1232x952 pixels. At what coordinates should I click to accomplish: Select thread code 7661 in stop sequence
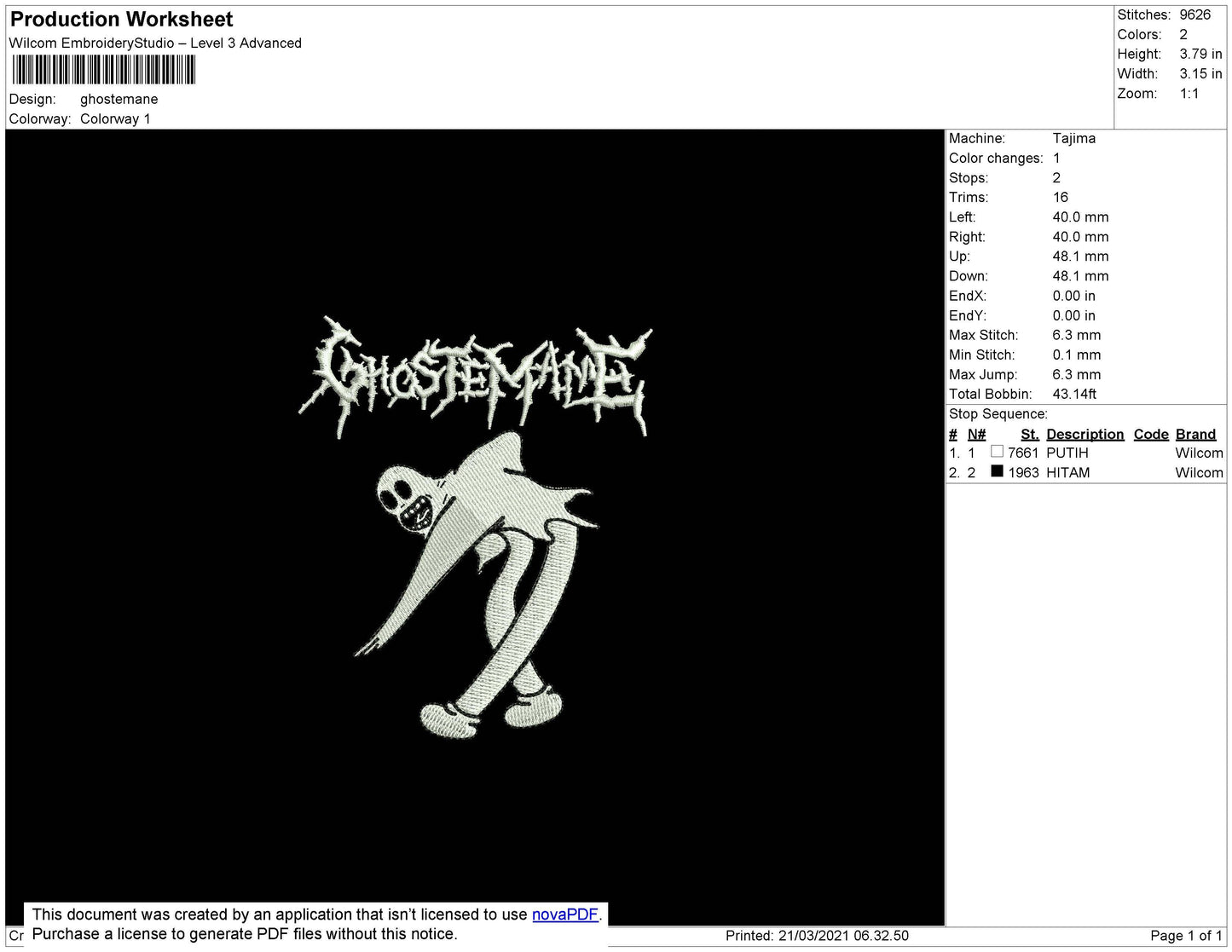[1023, 453]
